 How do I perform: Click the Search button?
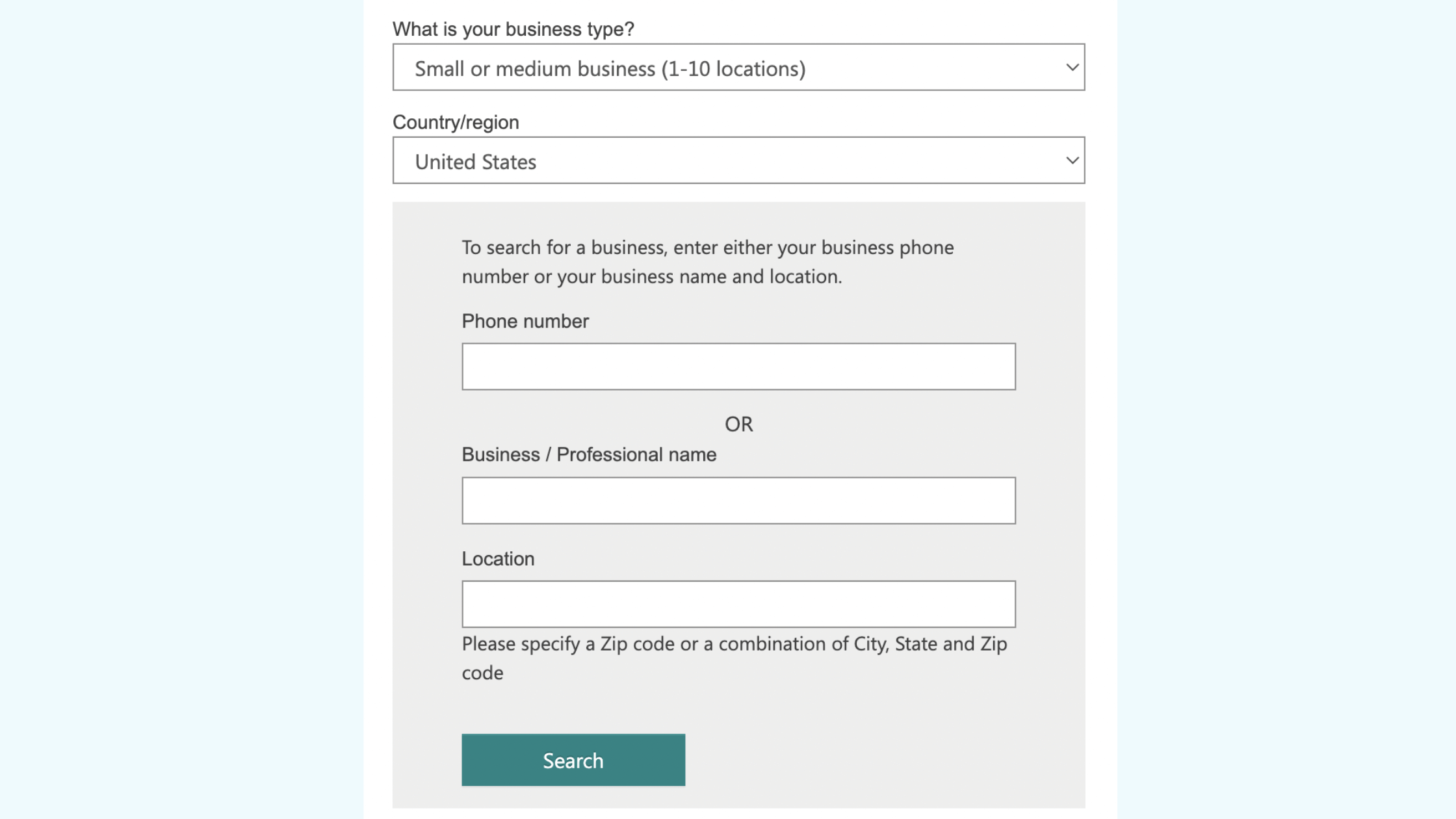[x=573, y=759]
